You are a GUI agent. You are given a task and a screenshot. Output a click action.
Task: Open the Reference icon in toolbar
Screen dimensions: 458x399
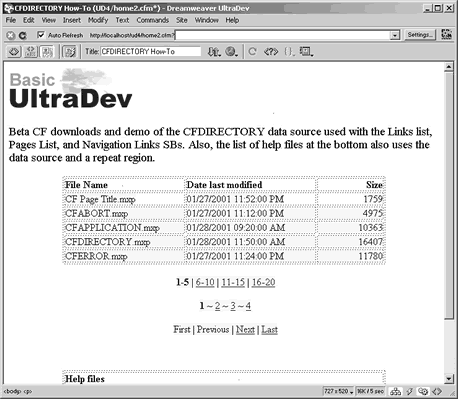pyautogui.click(x=271, y=52)
